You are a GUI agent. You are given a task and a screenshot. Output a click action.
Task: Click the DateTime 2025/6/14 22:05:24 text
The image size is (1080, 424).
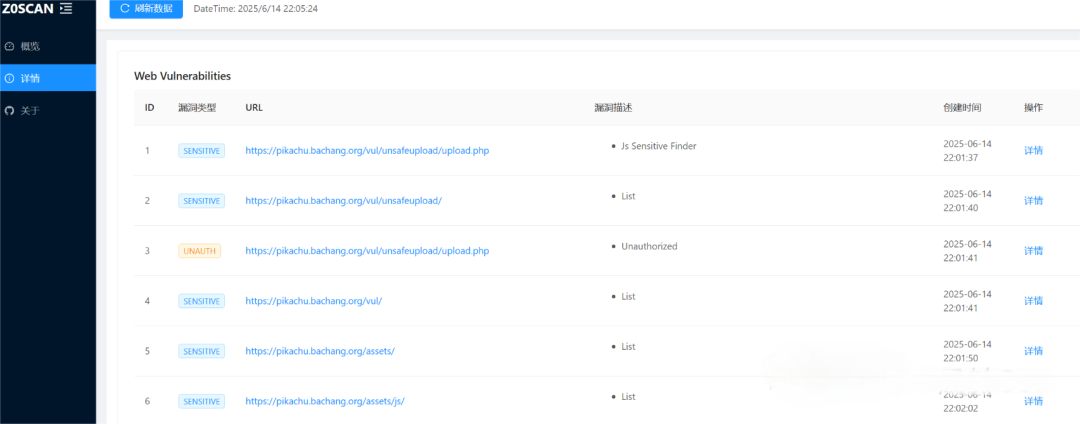tap(256, 9)
